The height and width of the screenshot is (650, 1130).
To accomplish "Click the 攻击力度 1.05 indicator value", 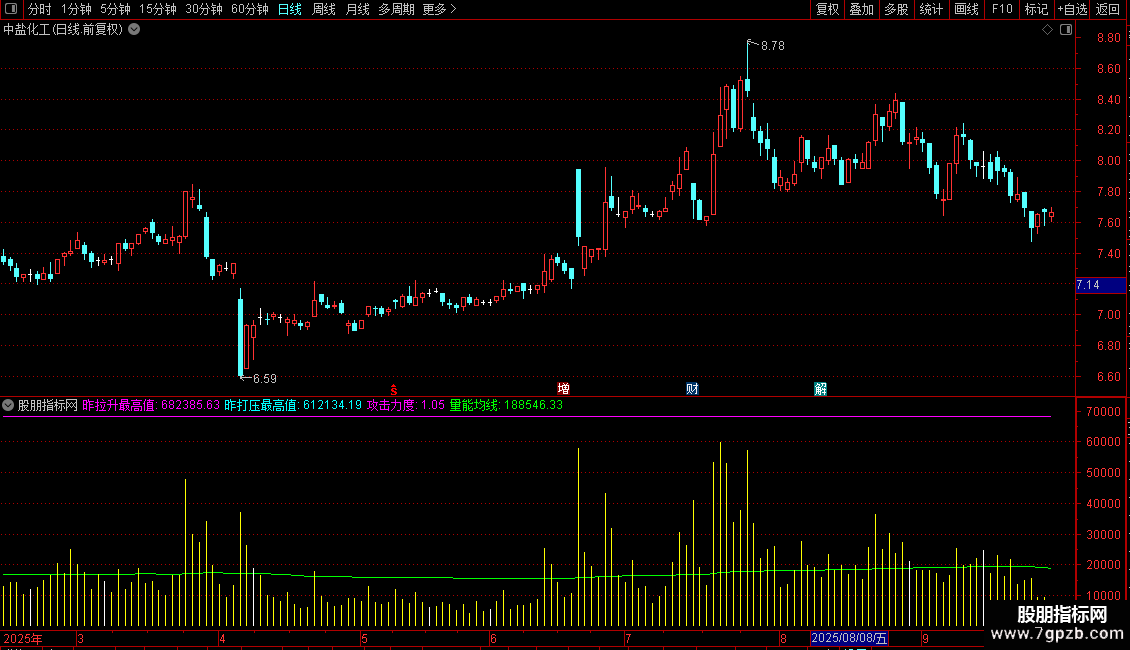I will click(406, 406).
